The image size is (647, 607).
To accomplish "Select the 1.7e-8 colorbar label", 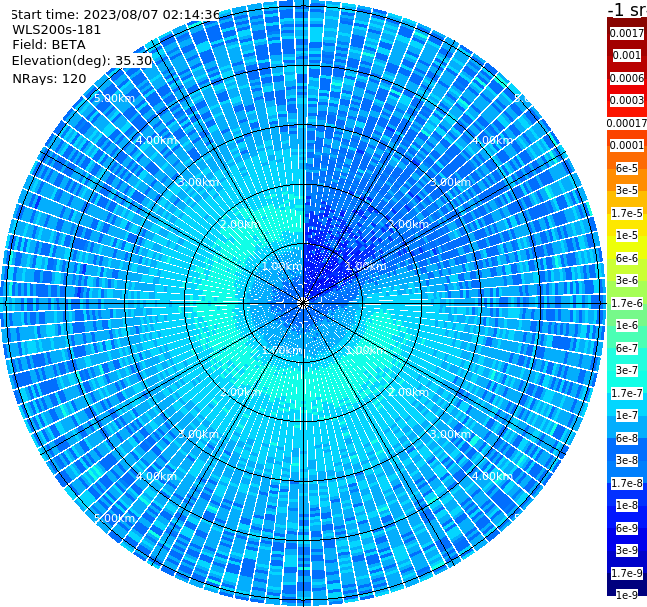I will [x=627, y=483].
